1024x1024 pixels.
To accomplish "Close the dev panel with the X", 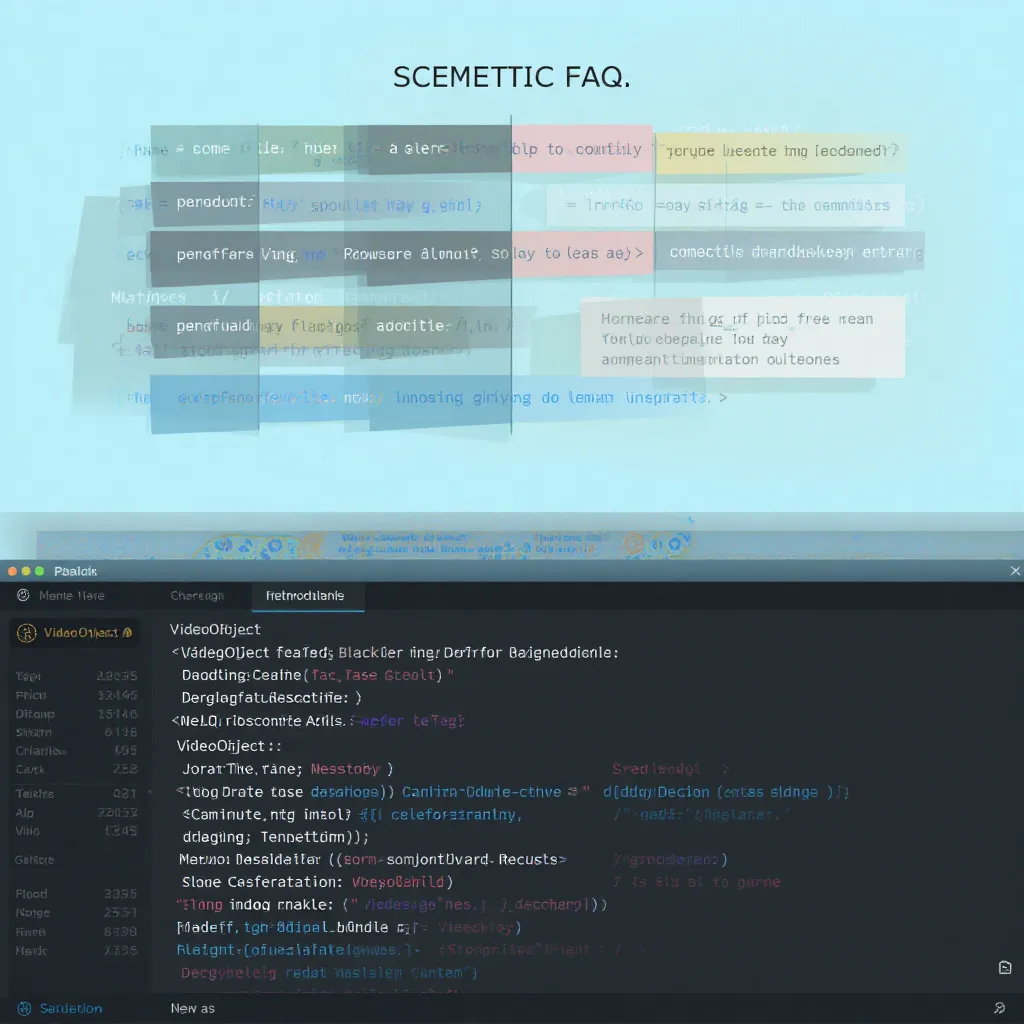I will 1015,571.
